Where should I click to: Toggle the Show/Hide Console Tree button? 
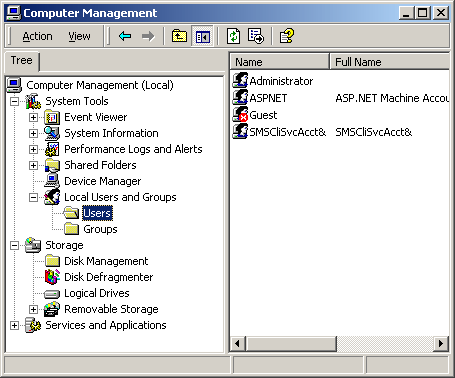click(x=203, y=36)
